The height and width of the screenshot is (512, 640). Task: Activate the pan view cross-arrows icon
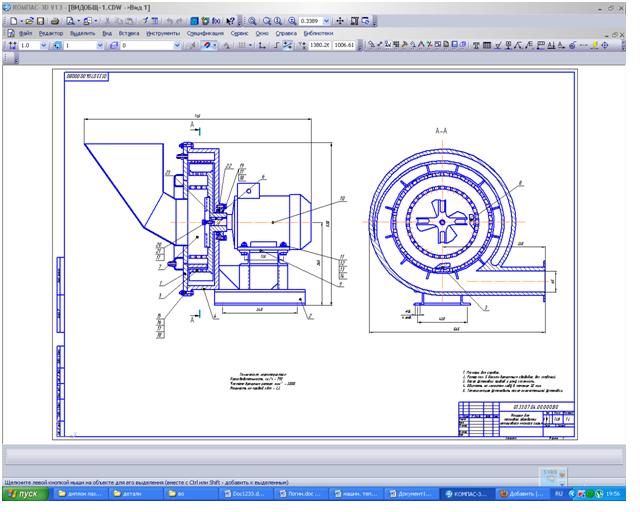coord(340,21)
